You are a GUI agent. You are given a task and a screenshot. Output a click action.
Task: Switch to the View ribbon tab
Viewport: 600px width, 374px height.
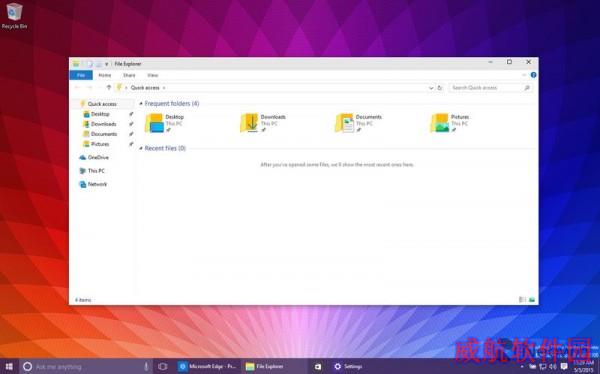(152, 75)
